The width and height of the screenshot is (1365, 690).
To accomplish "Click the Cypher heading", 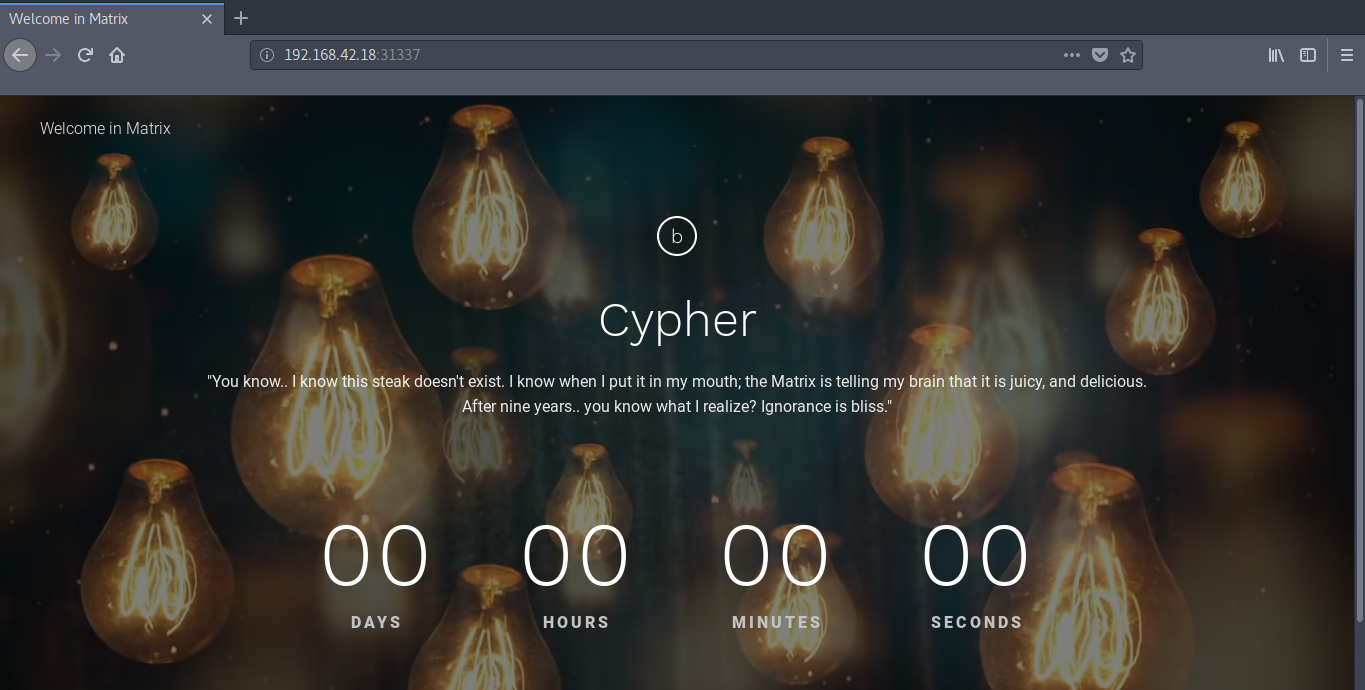I will (677, 321).
